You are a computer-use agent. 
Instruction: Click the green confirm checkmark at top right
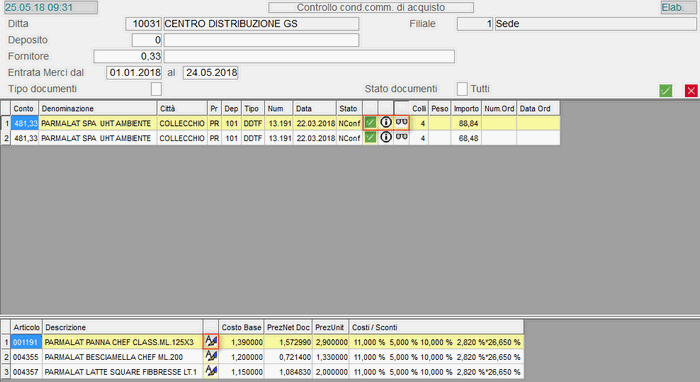pos(666,91)
